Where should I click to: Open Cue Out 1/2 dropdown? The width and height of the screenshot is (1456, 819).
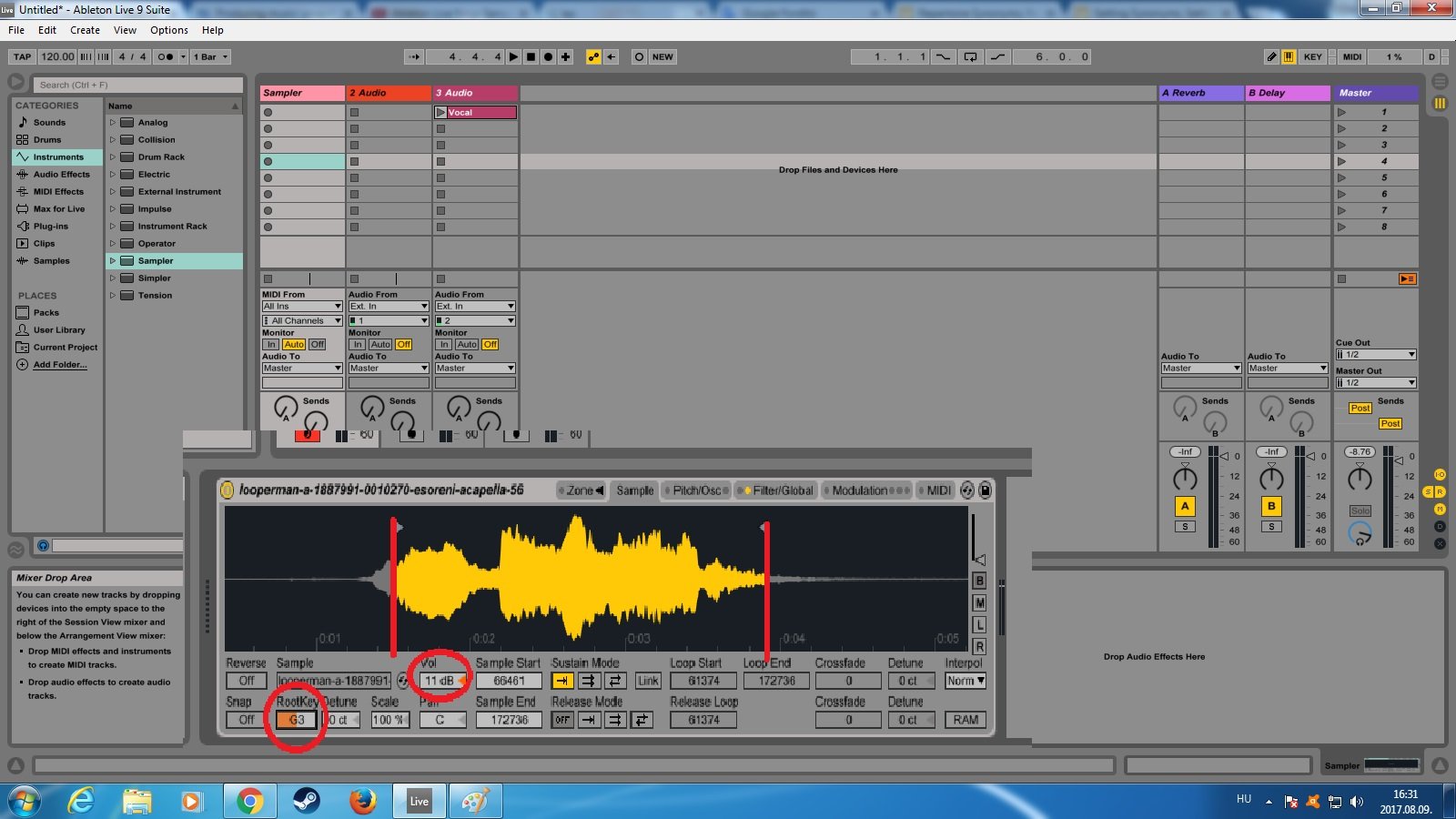[x=1376, y=355]
